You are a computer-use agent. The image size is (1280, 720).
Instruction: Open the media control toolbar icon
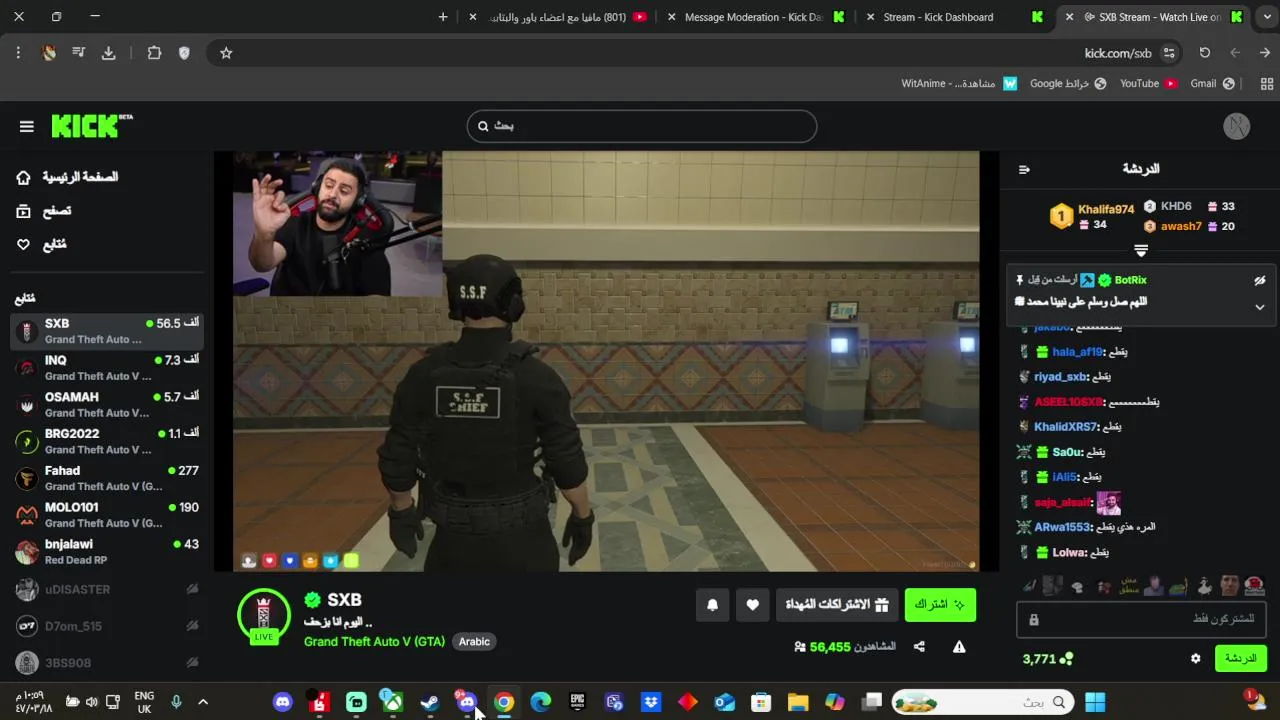click(x=79, y=53)
